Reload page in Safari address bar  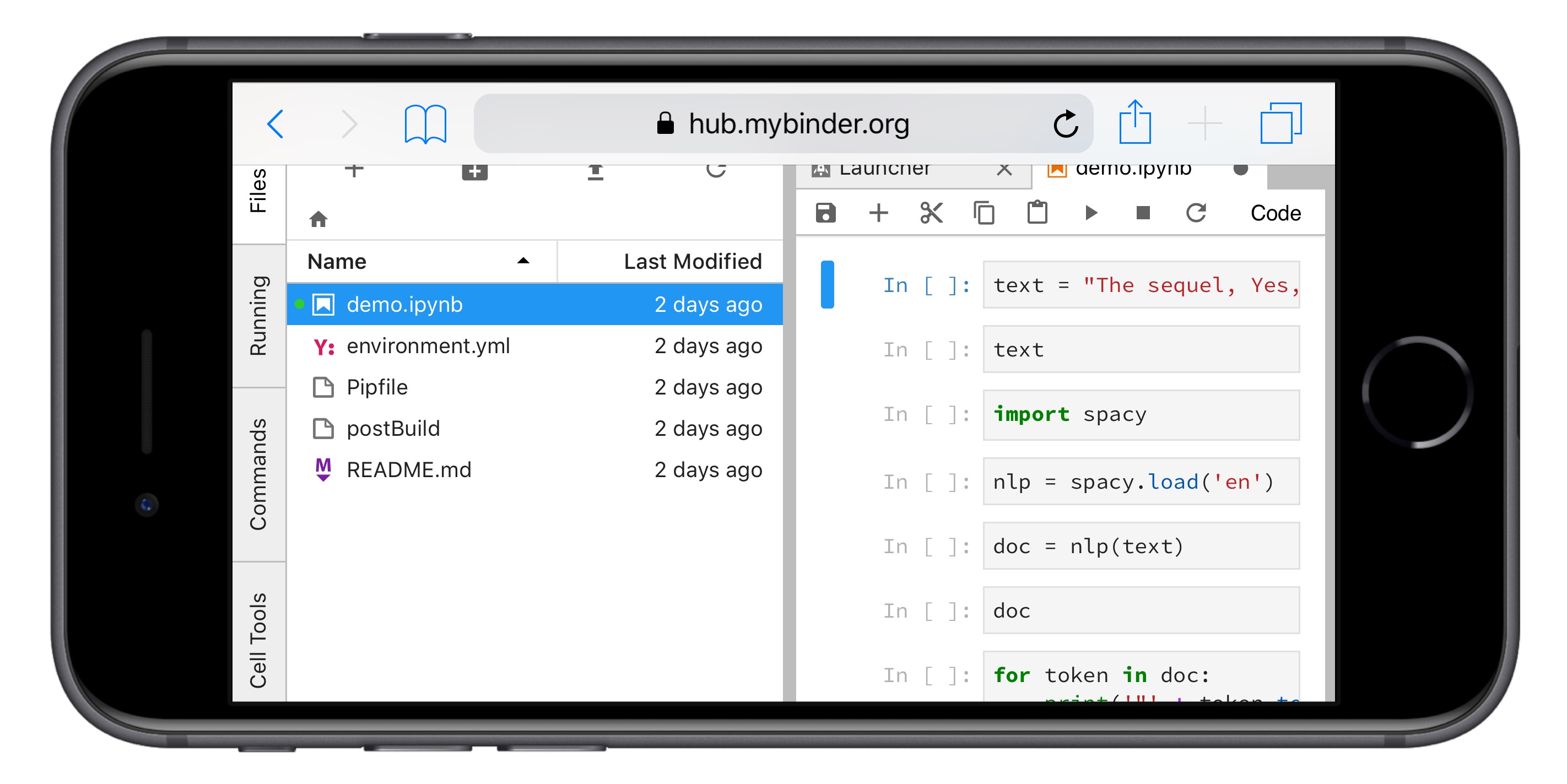click(1065, 124)
